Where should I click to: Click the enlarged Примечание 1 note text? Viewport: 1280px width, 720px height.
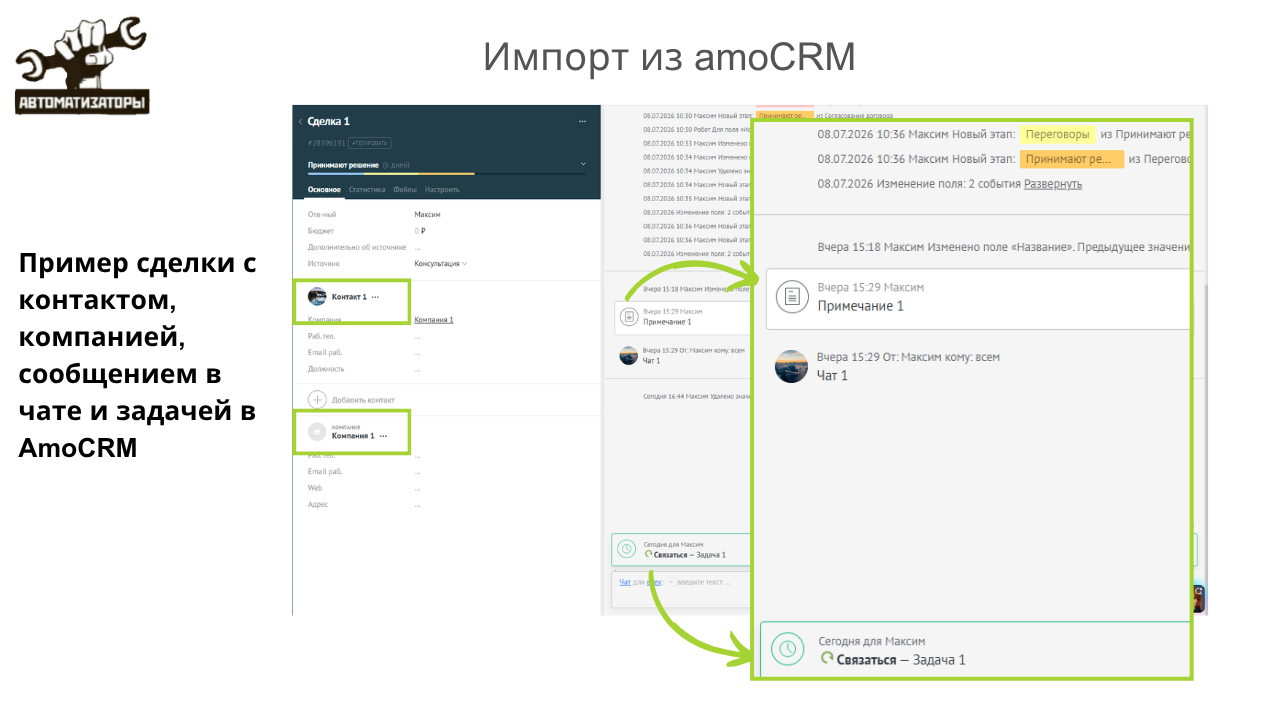click(x=861, y=306)
